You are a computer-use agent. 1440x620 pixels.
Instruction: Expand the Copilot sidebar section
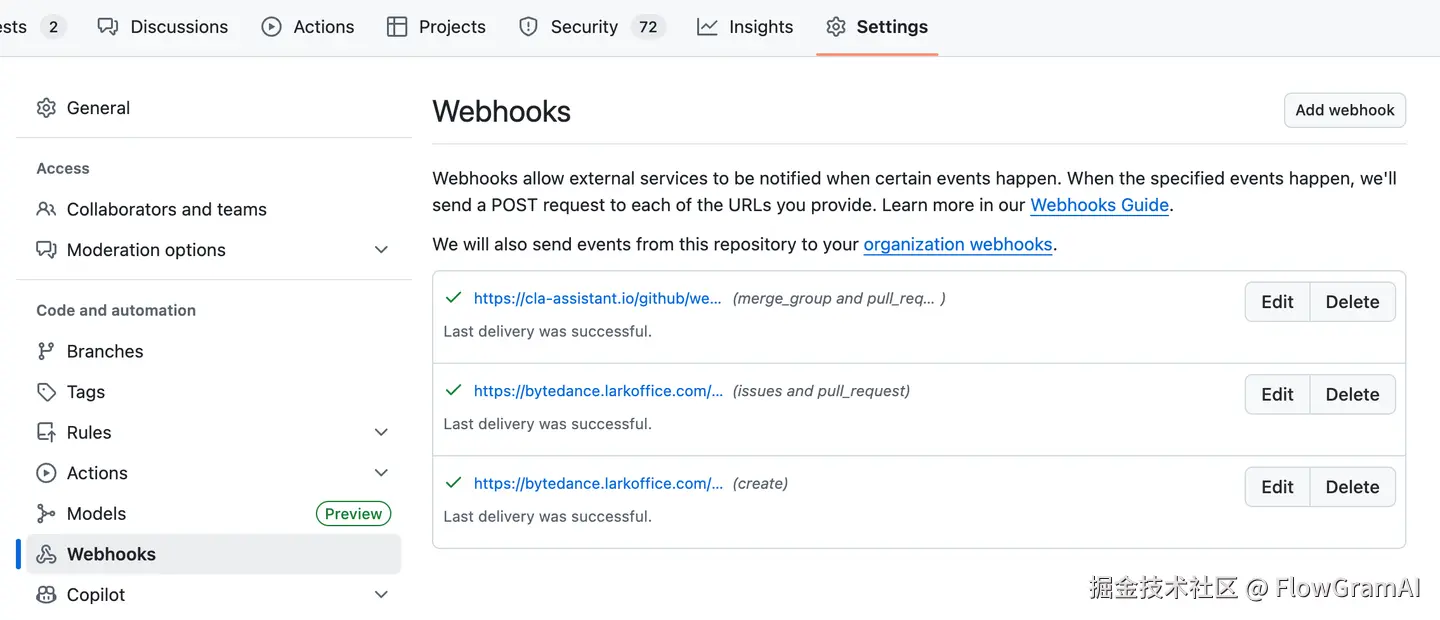(381, 595)
